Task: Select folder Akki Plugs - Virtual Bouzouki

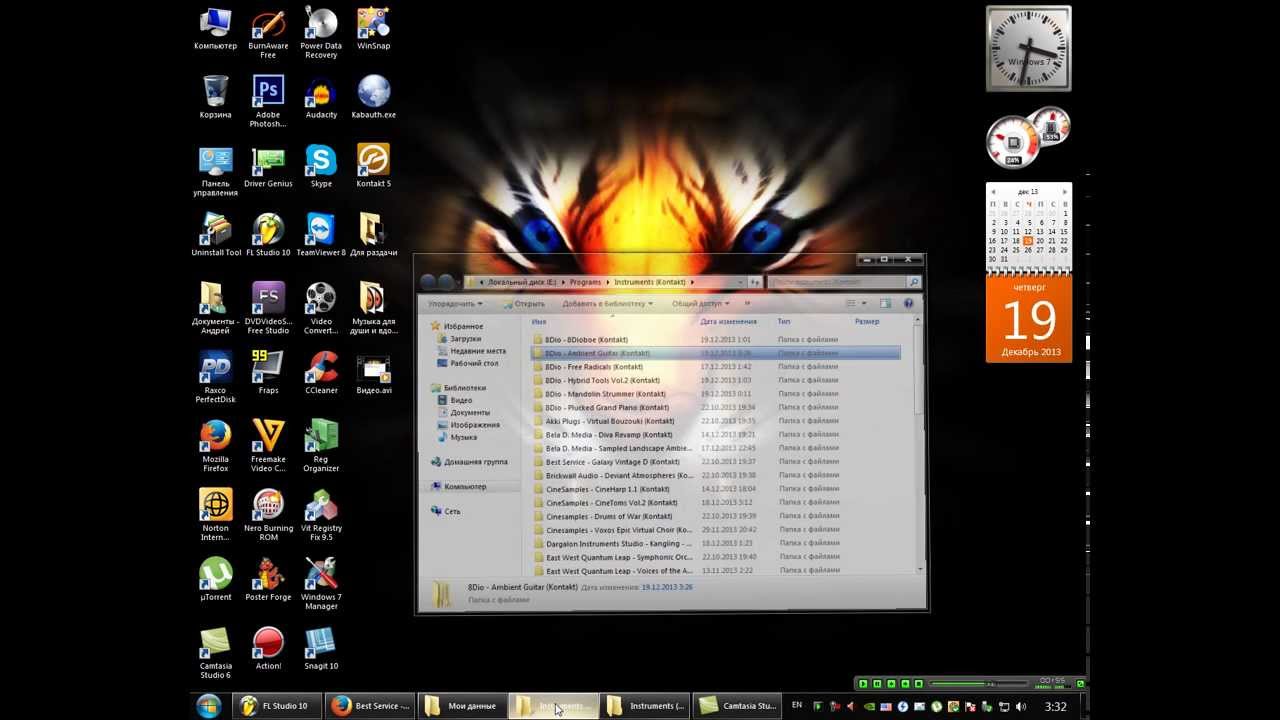Action: [716, 421]
